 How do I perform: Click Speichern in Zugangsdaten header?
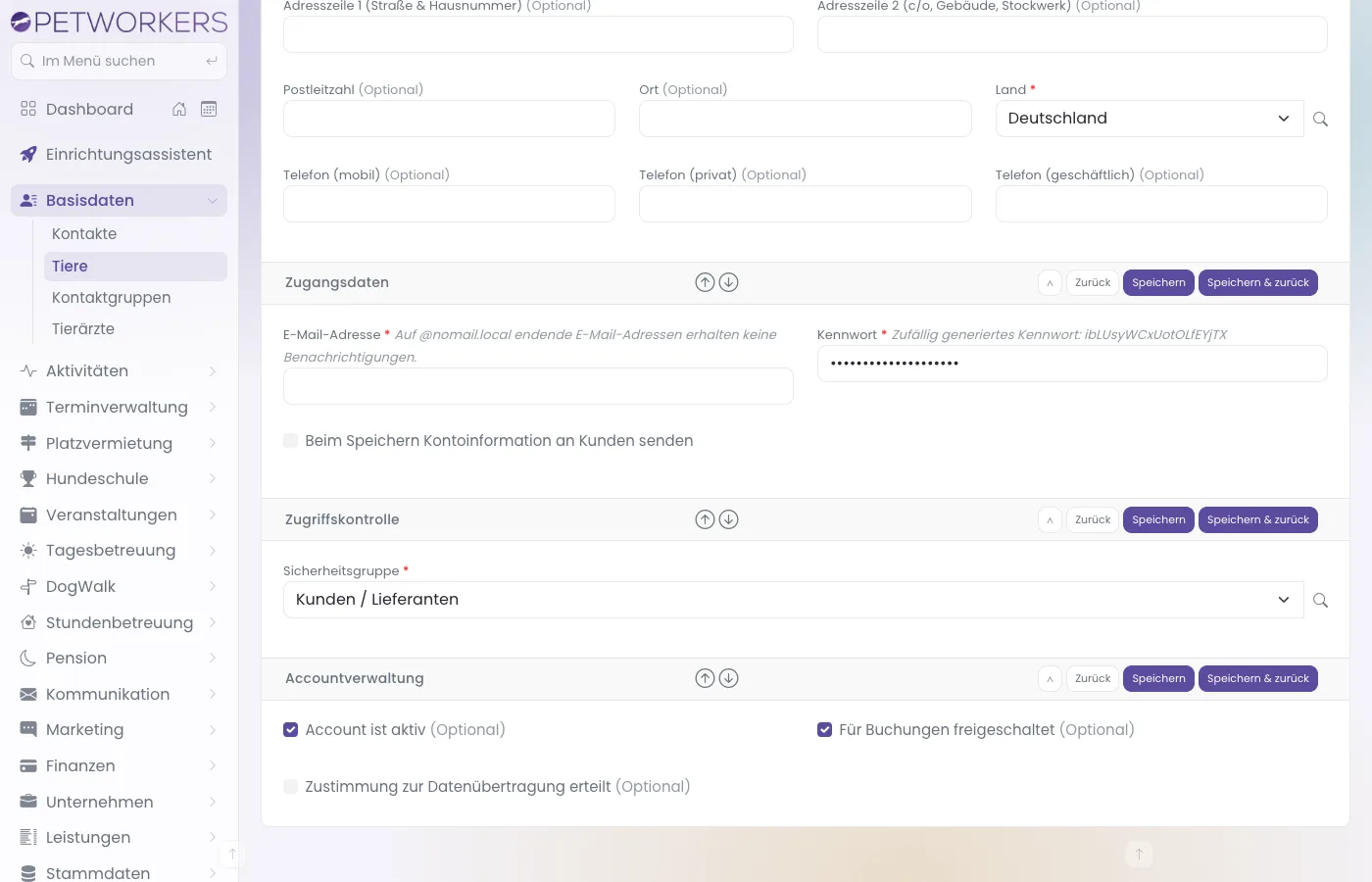tap(1158, 282)
